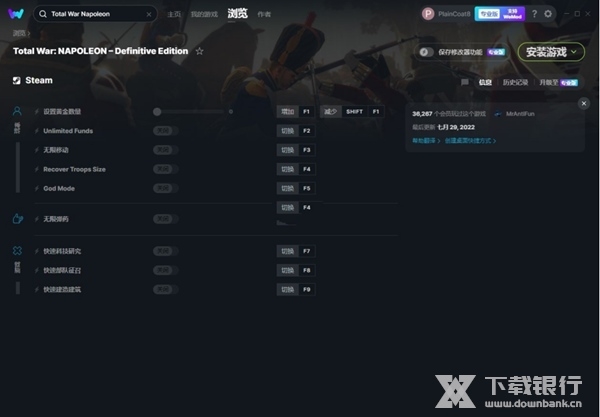Switch to the 浏览 tab
The width and height of the screenshot is (600, 417).
[x=238, y=14]
